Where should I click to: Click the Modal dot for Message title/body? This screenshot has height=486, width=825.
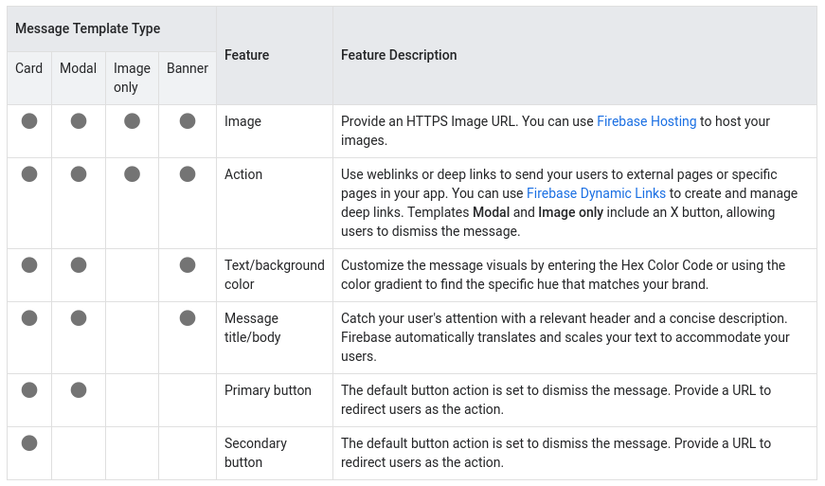tap(78, 318)
